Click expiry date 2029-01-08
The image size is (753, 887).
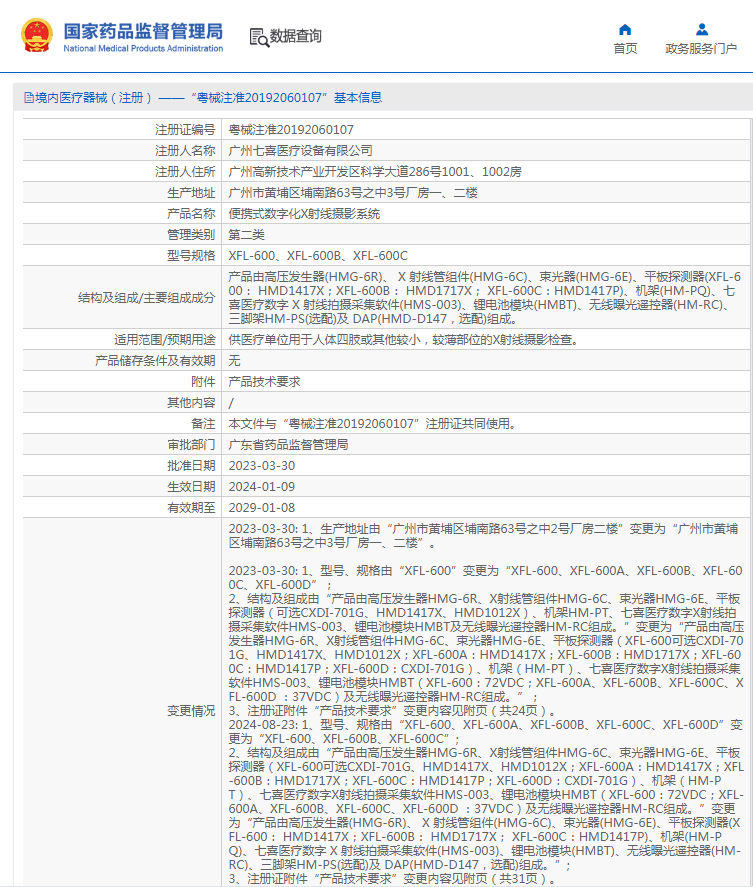coord(261,508)
